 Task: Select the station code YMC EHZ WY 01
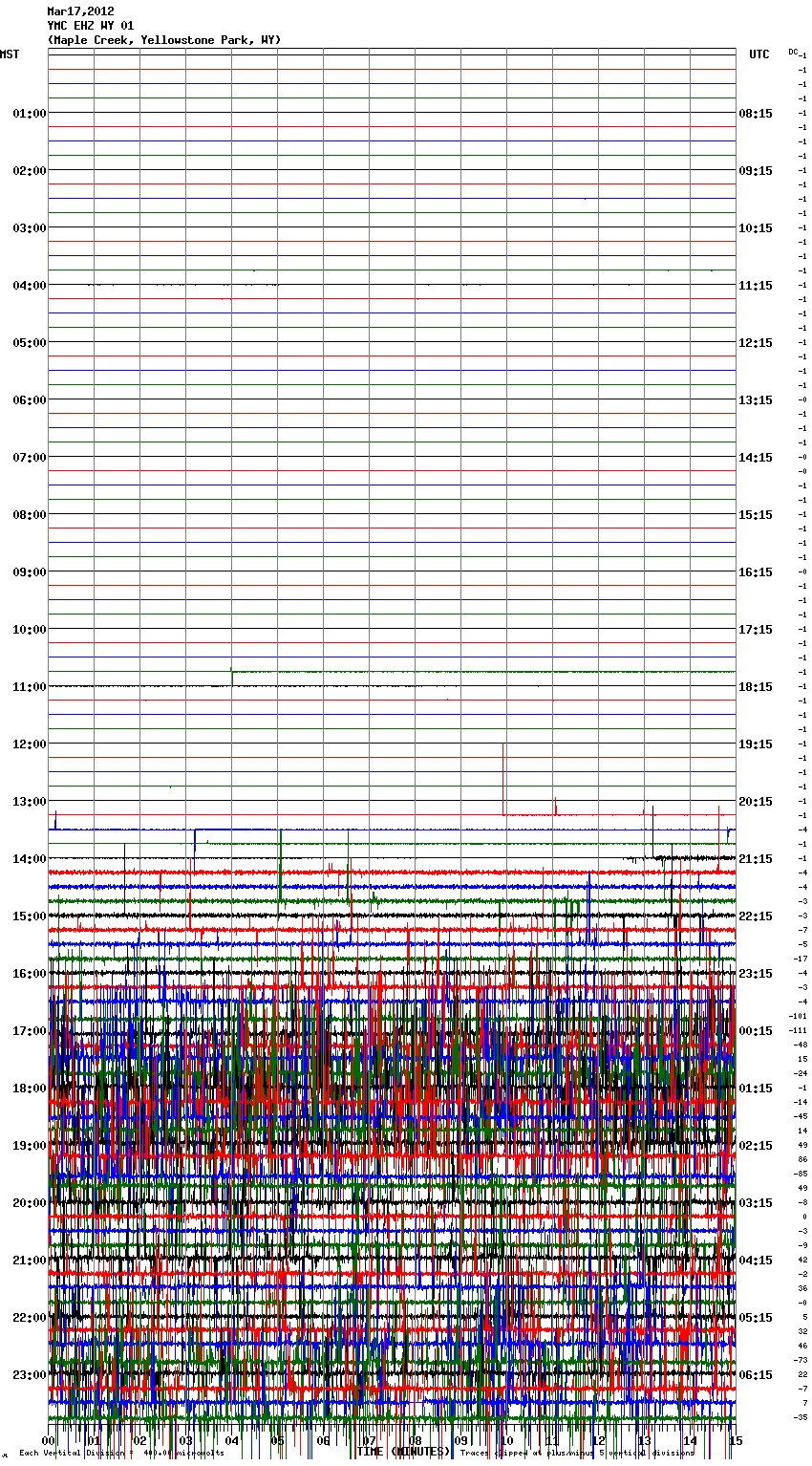(91, 26)
